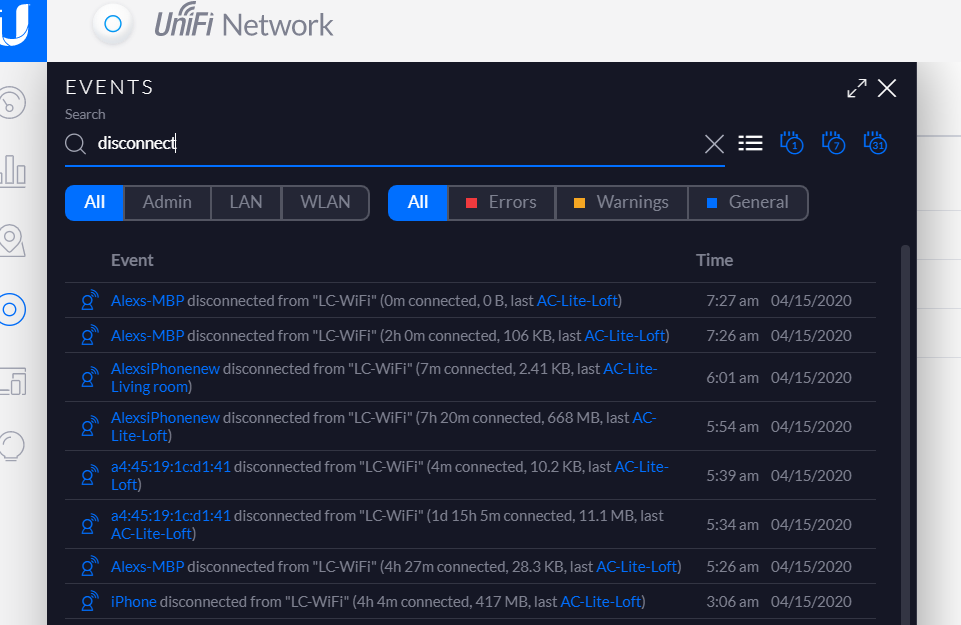Show events from the last 1 day
The image size is (961, 625).
point(792,143)
